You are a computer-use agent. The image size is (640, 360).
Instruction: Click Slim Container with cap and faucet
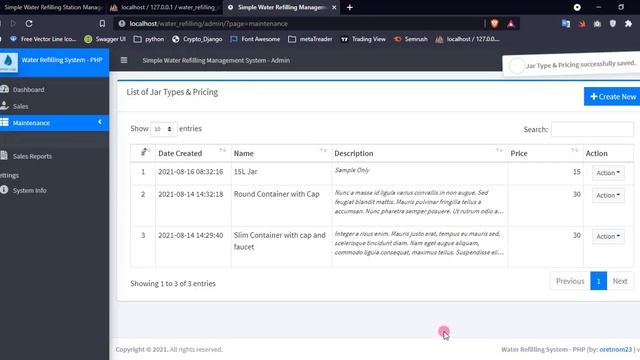280,241
